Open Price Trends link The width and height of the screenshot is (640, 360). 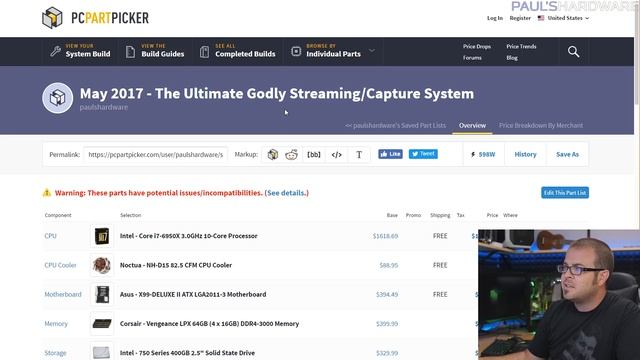[x=521, y=47]
